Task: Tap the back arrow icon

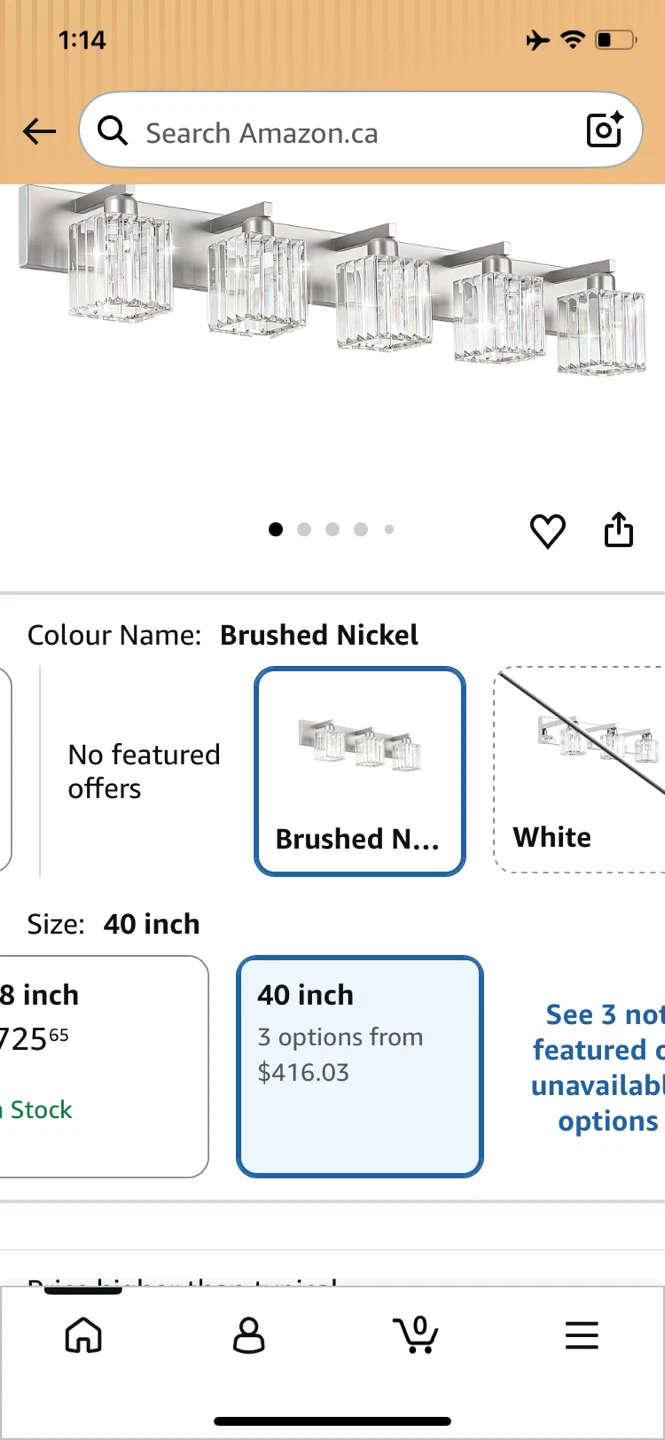Action: [x=39, y=131]
